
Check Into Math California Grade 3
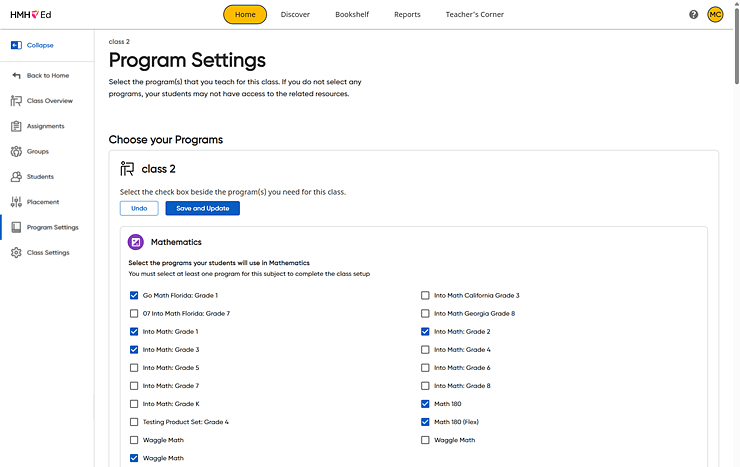[x=425, y=295]
